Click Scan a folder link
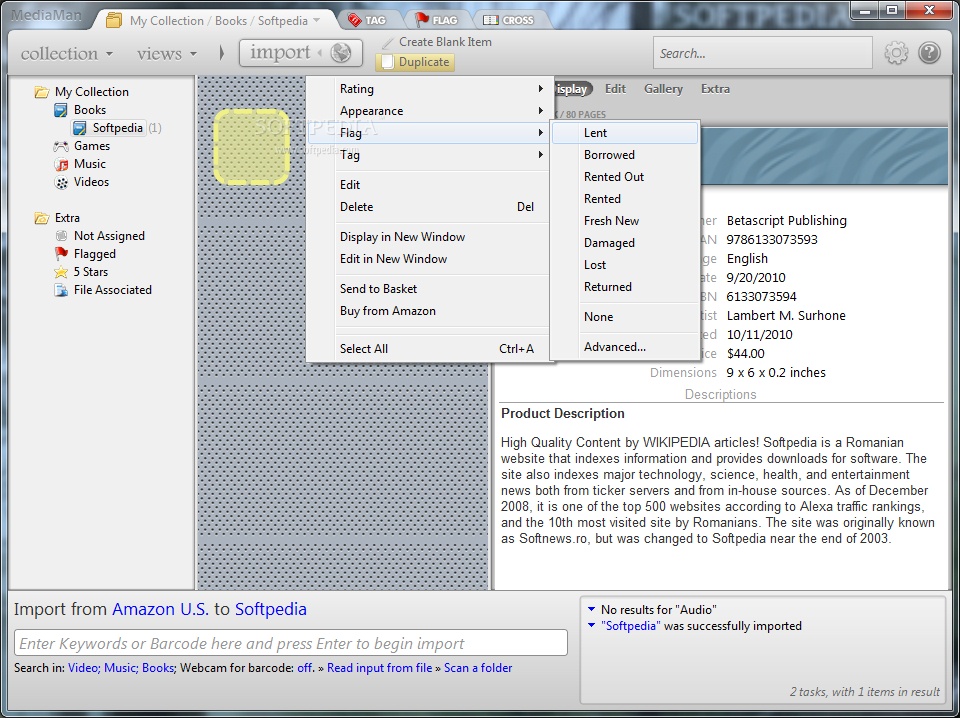 point(478,668)
